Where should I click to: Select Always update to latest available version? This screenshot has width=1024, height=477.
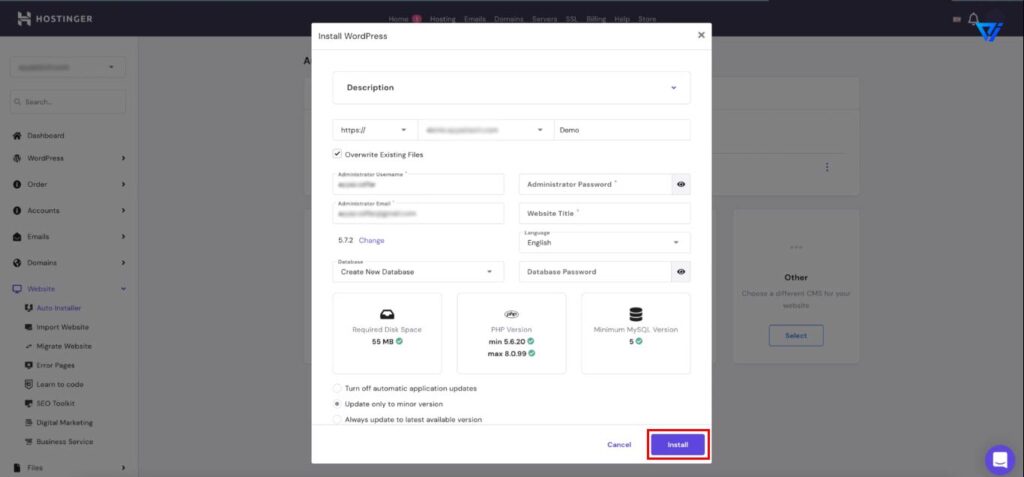337,419
